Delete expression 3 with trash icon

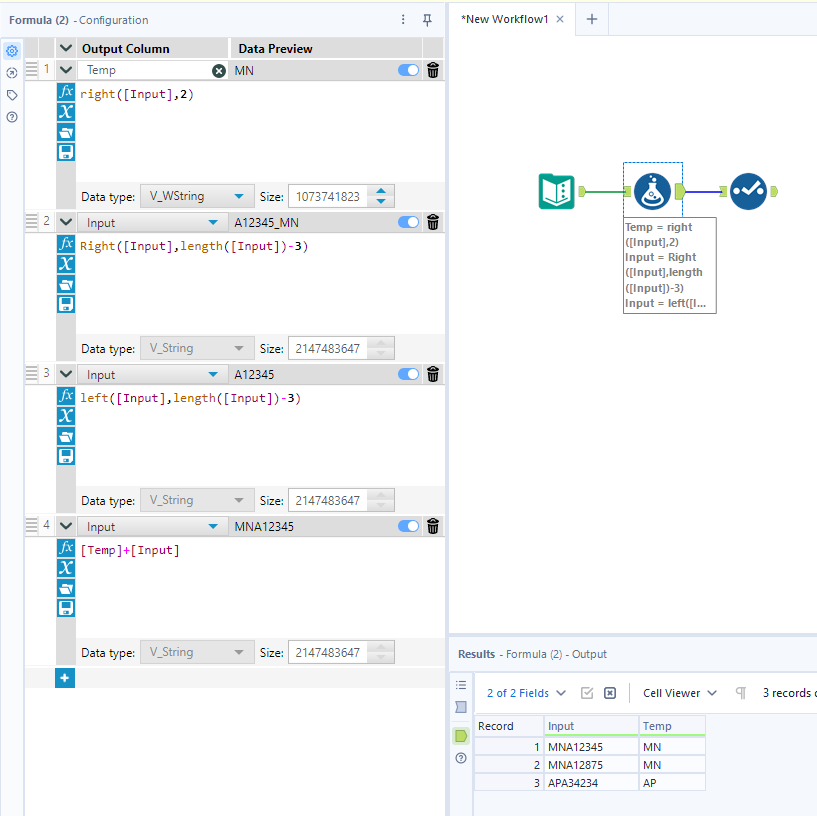(432, 374)
